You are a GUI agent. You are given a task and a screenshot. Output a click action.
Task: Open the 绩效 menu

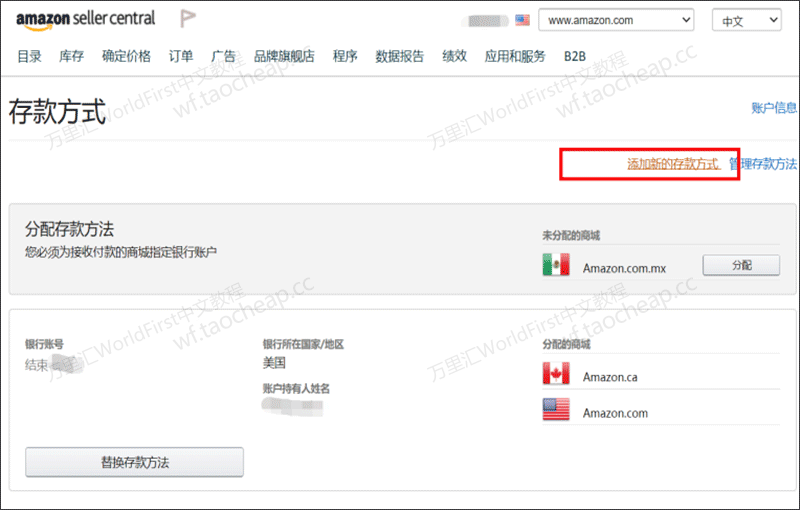click(x=455, y=56)
